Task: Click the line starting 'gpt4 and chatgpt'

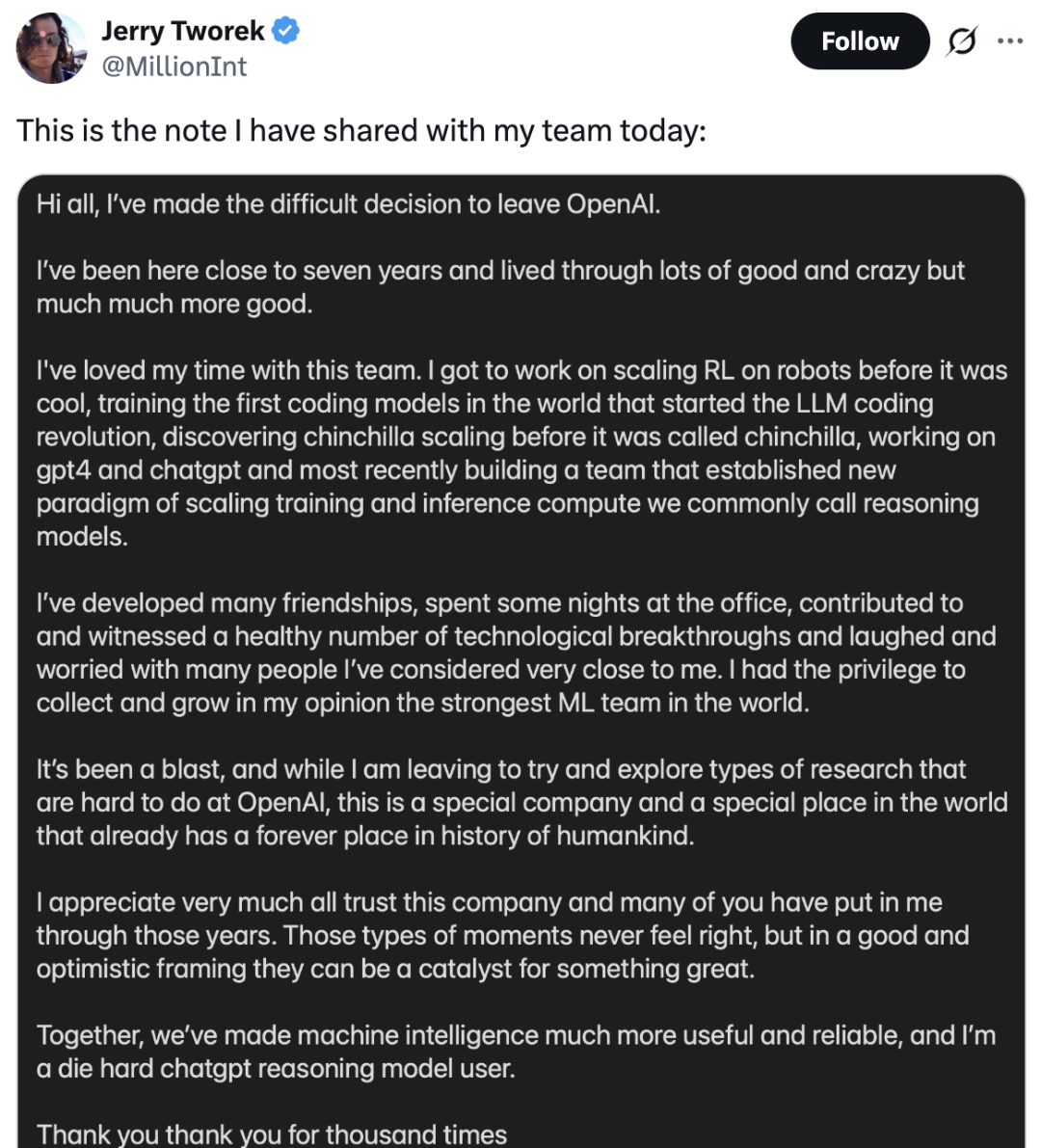Action: [466, 470]
